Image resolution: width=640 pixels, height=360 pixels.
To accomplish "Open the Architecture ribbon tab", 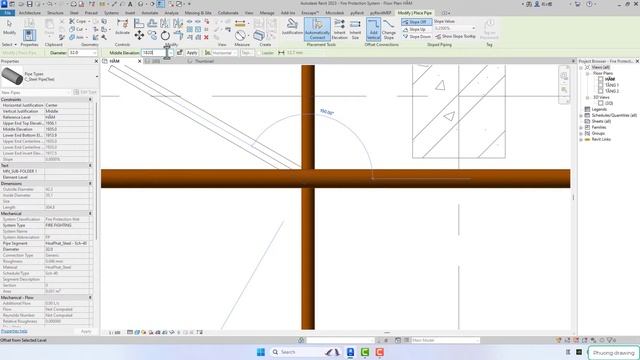I will (x=30, y=13).
